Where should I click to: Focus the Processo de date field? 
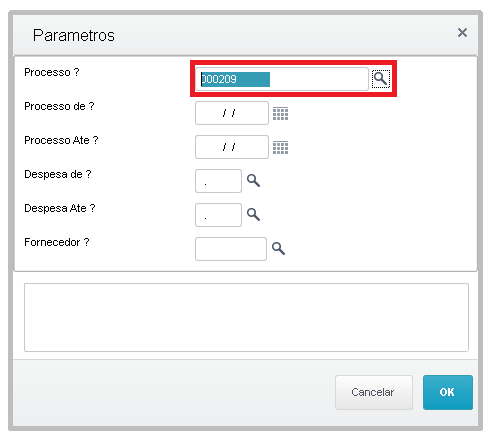tap(232, 113)
